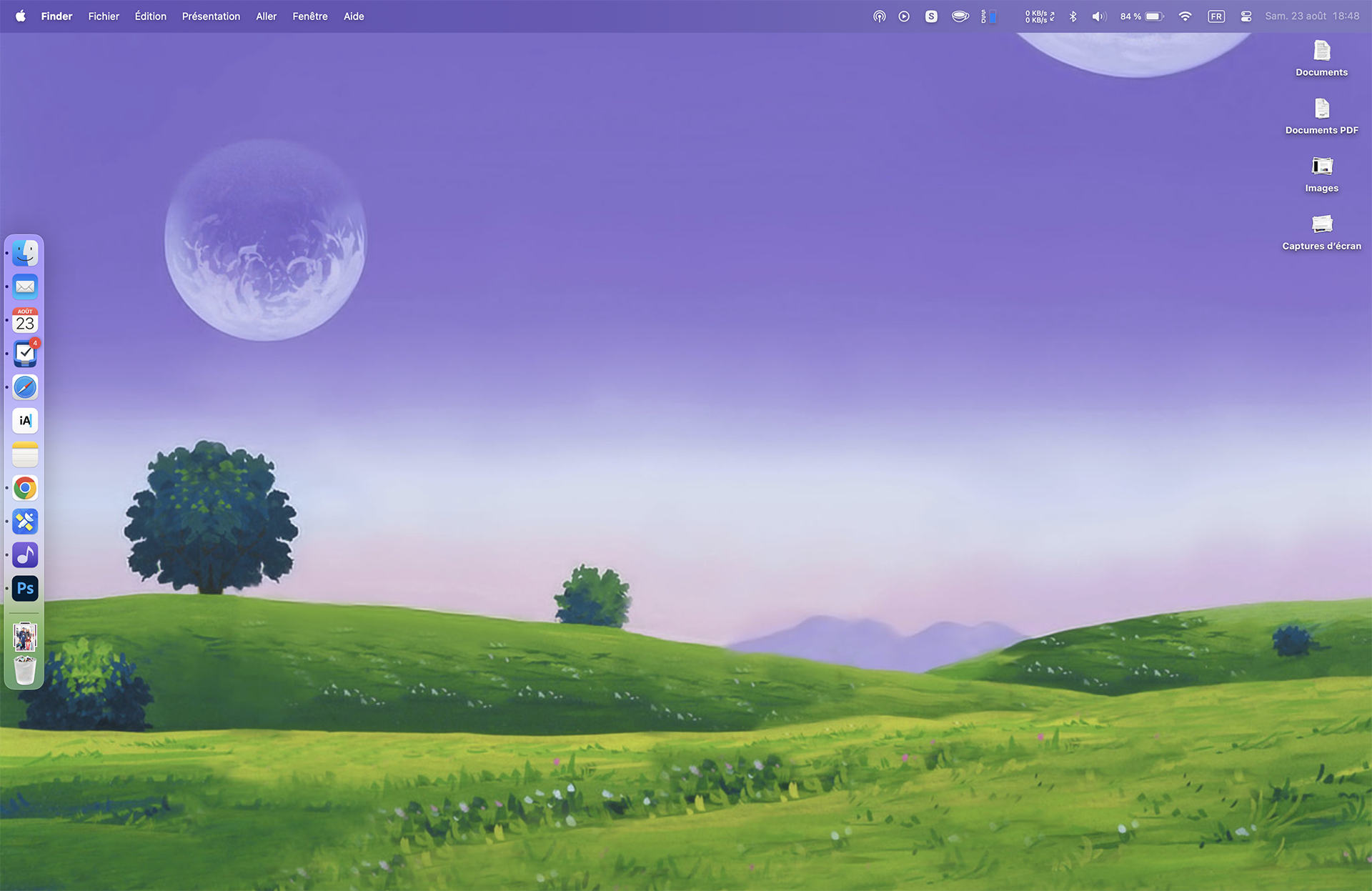Viewport: 1372px width, 891px height.
Task: Launch Safari from the Dock
Action: [25, 387]
